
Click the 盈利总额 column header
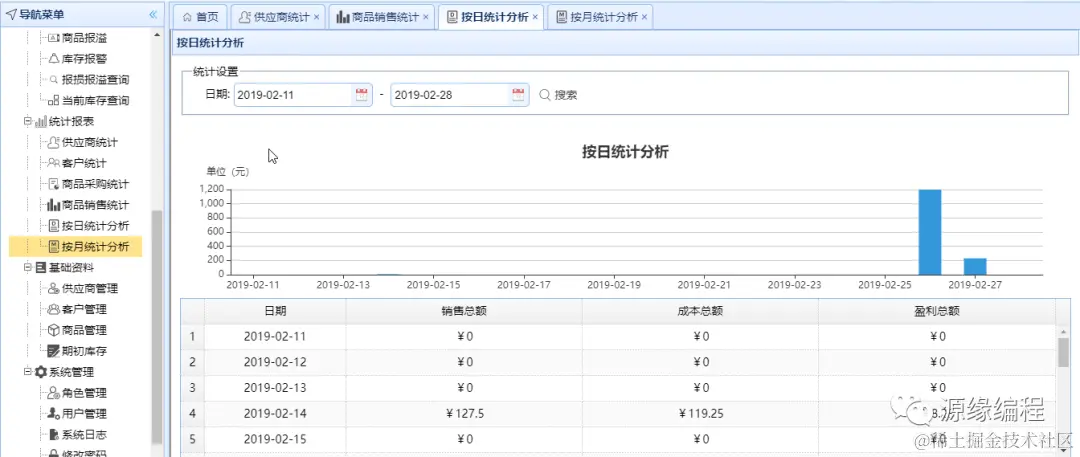pyautogui.click(x=937, y=311)
